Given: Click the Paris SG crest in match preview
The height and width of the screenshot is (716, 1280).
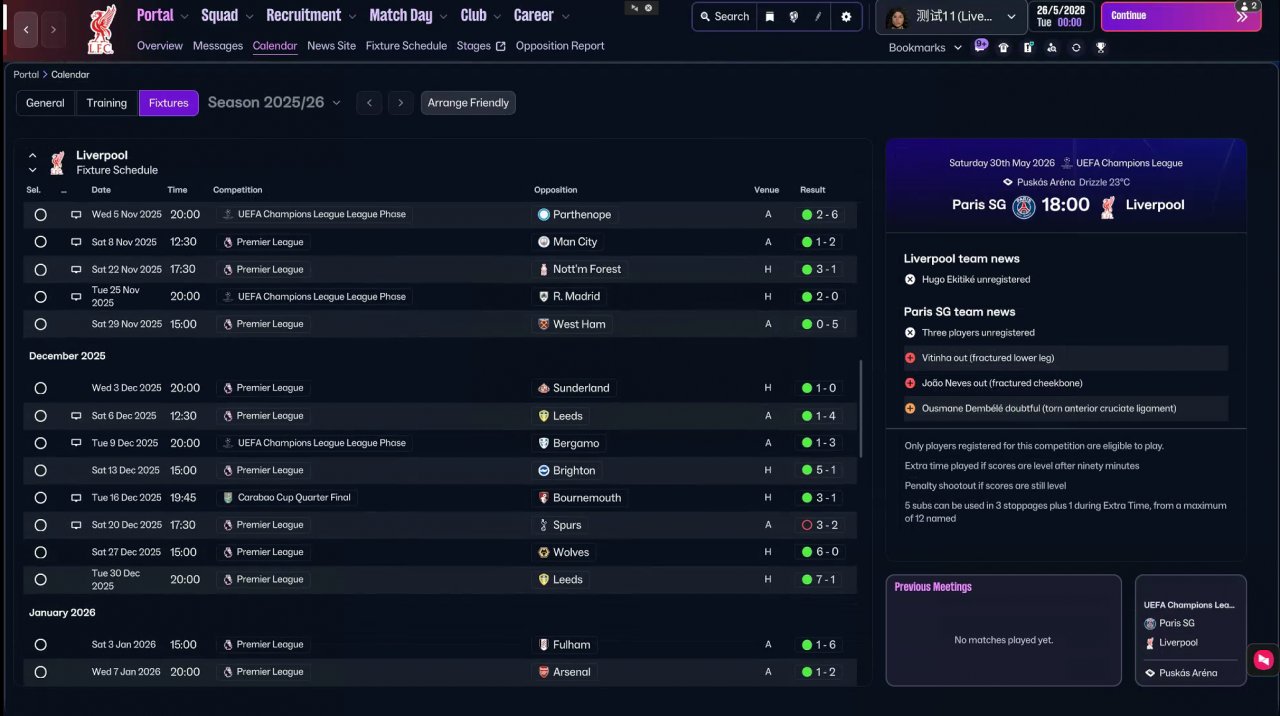Looking at the screenshot, I should pyautogui.click(x=1024, y=206).
